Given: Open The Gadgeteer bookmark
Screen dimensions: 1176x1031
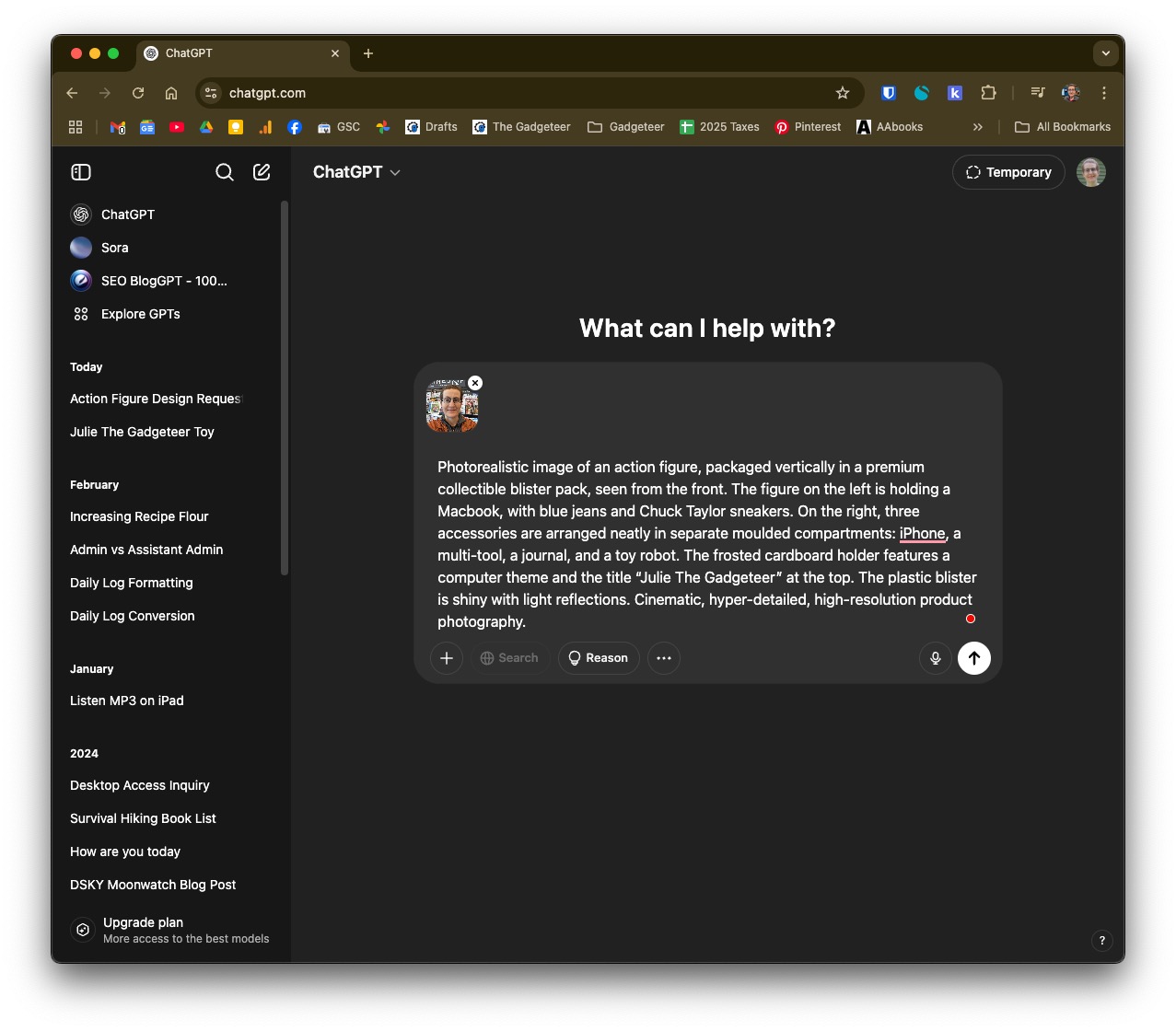Looking at the screenshot, I should 521,127.
